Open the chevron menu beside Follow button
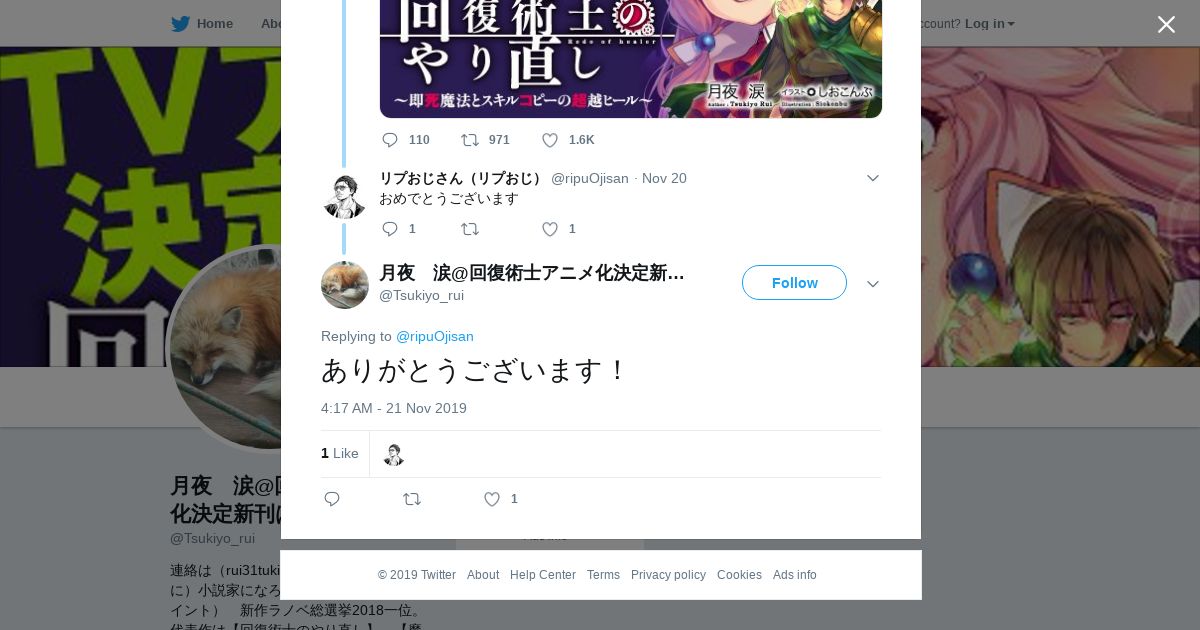 pos(872,284)
